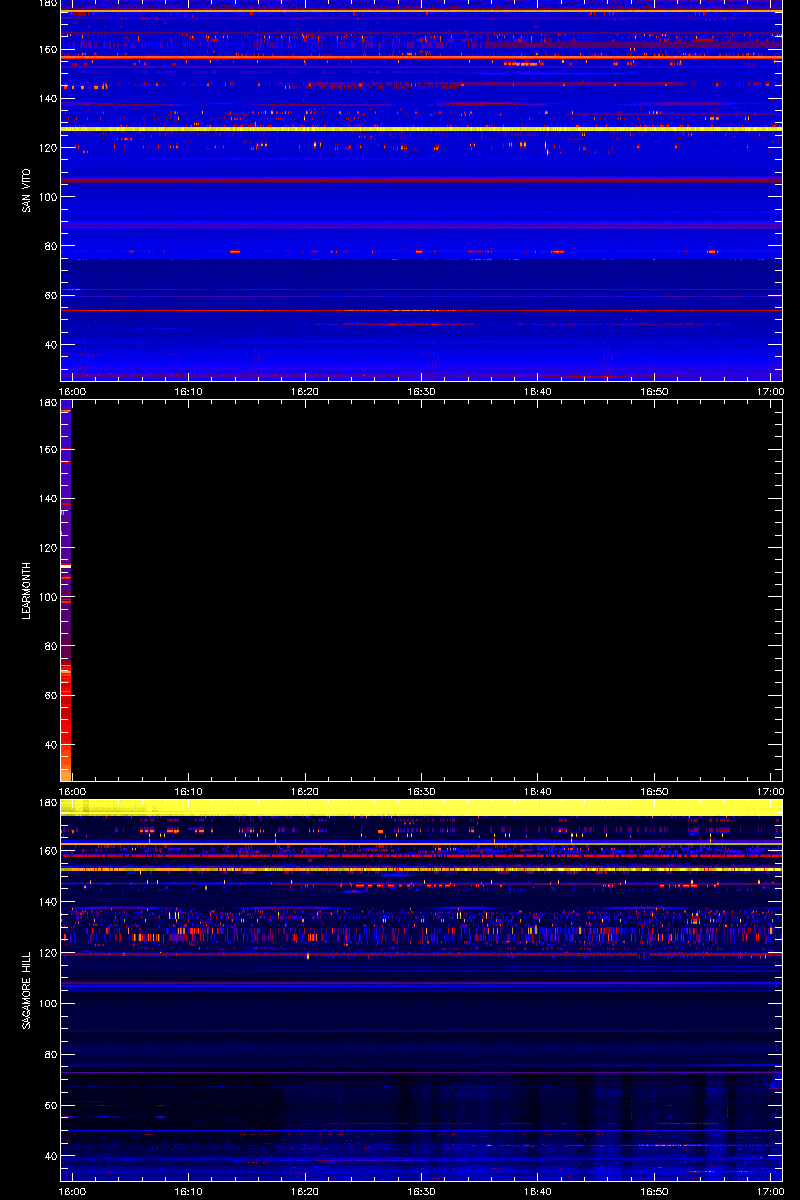Click the 16:00 tick label under Sagamore Hill
Image resolution: width=800 pixels, height=1200 pixels.
click(73, 1192)
